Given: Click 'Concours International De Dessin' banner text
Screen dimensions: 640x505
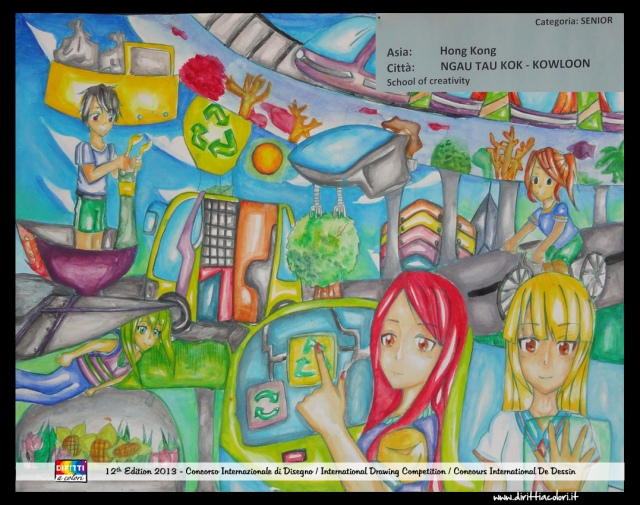Looking at the screenshot, I should (514, 471).
